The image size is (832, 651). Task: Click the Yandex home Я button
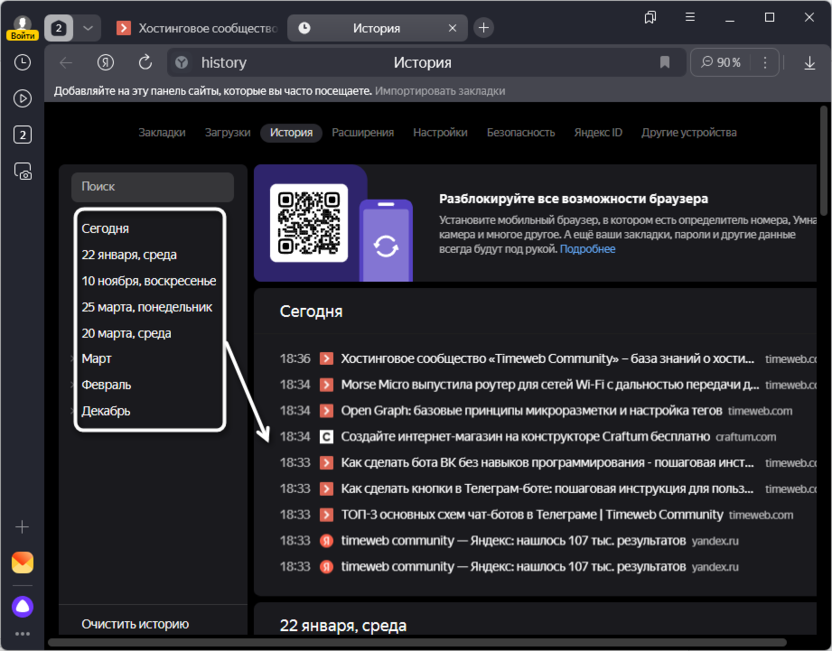(105, 63)
